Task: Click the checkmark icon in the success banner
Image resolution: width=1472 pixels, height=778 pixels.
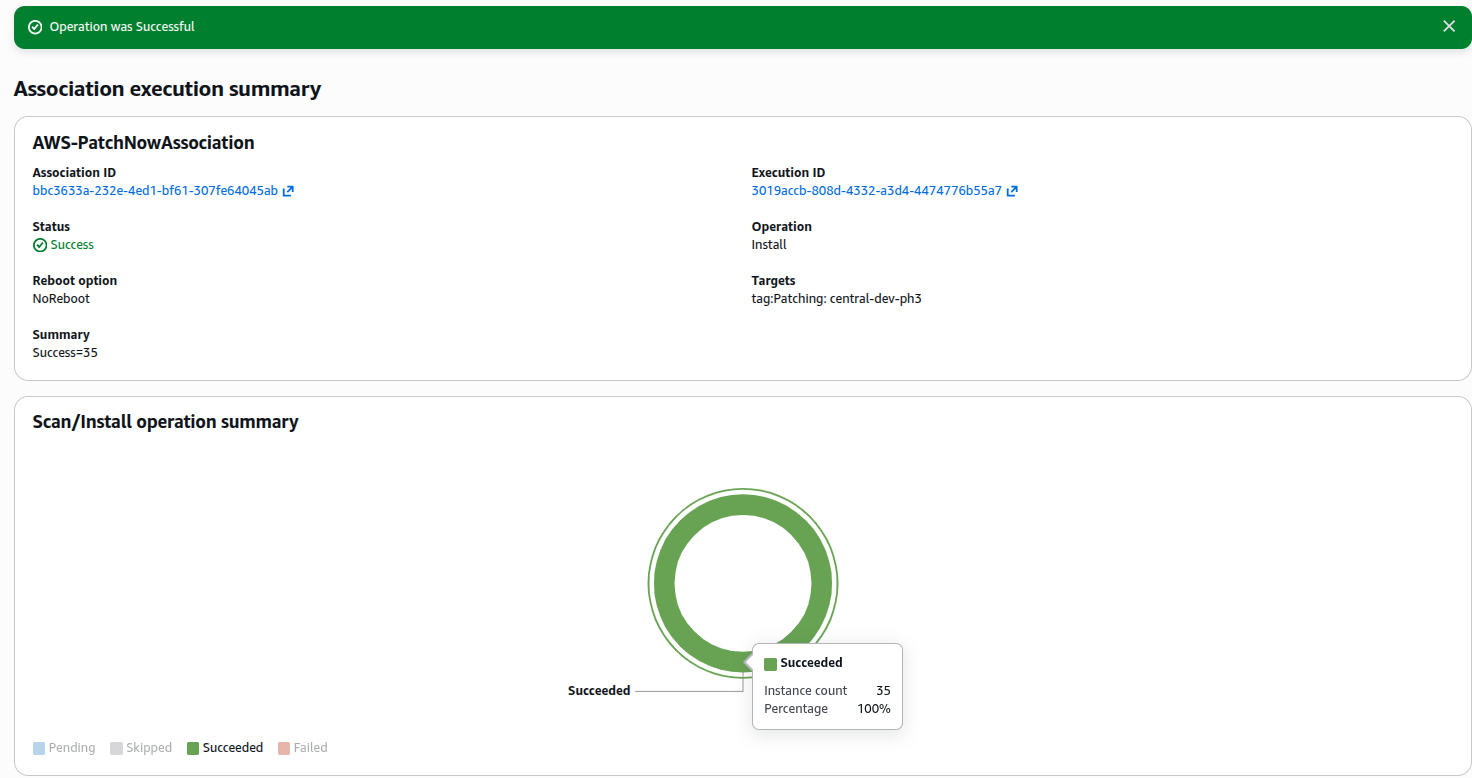Action: pos(35,27)
